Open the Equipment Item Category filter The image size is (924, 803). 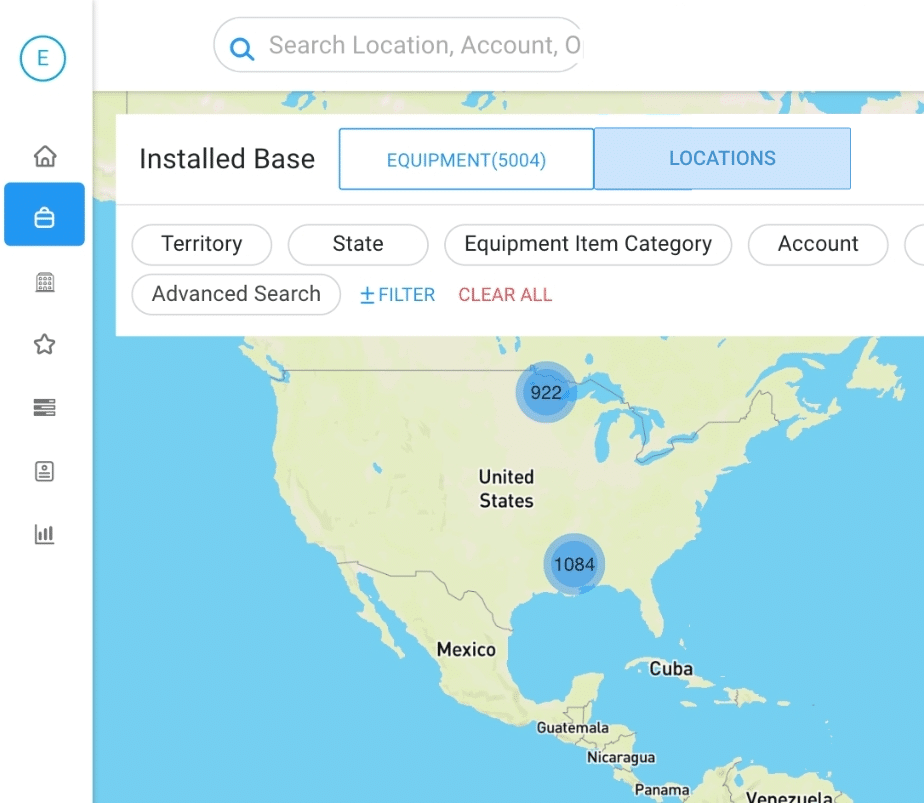coord(588,244)
